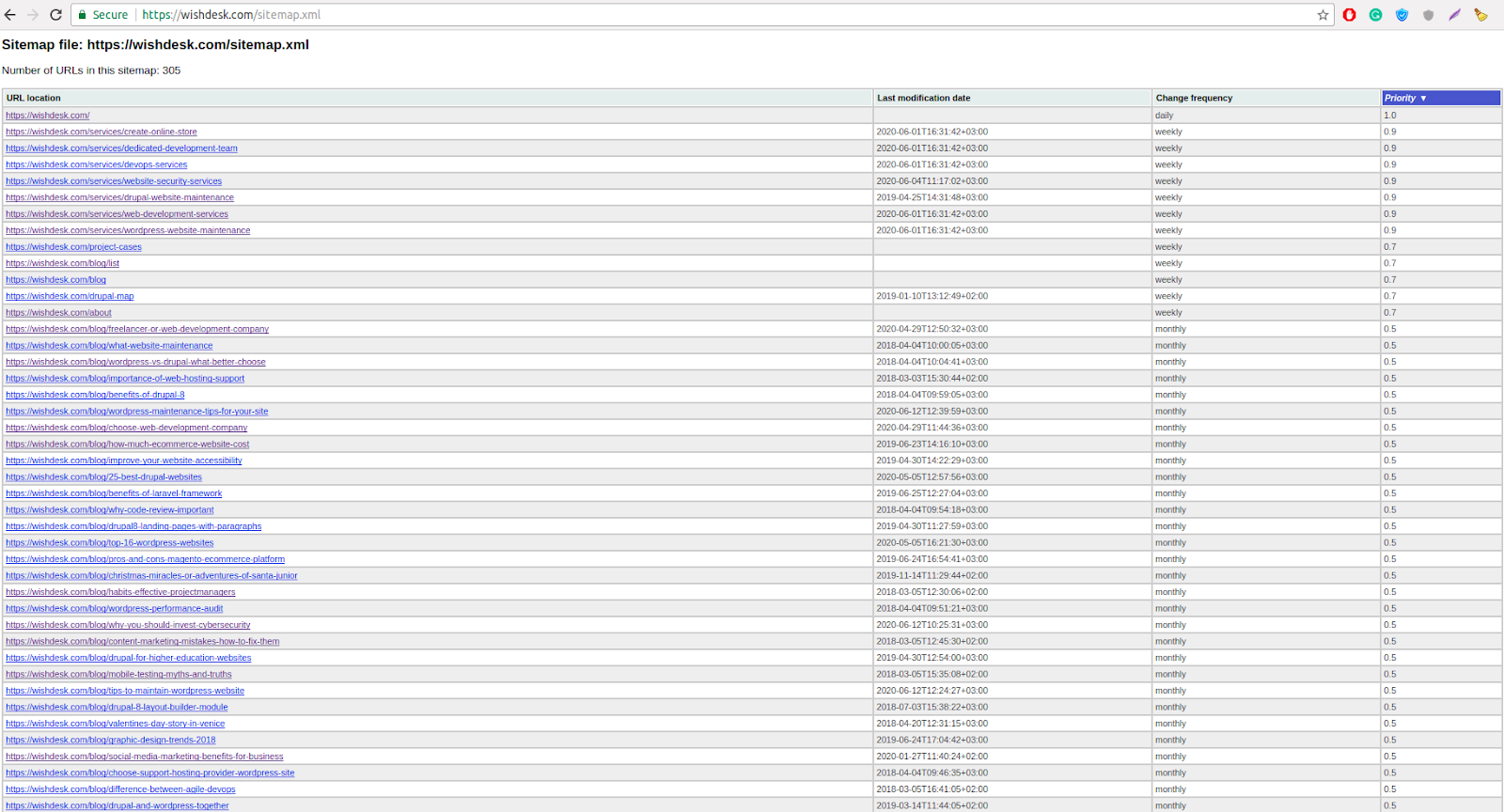Open the 25-best-drupal-websites link
This screenshot has height=812, width=1504.
pos(103,477)
